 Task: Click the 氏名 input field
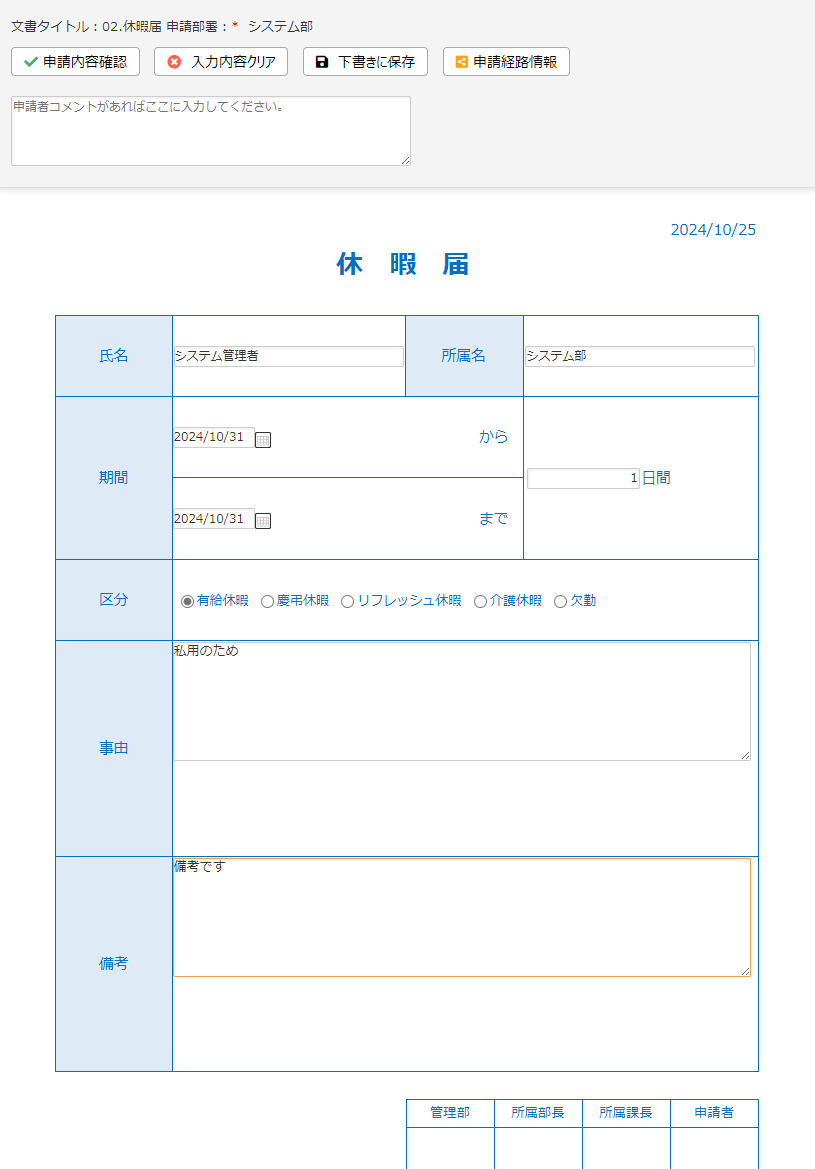click(289, 356)
